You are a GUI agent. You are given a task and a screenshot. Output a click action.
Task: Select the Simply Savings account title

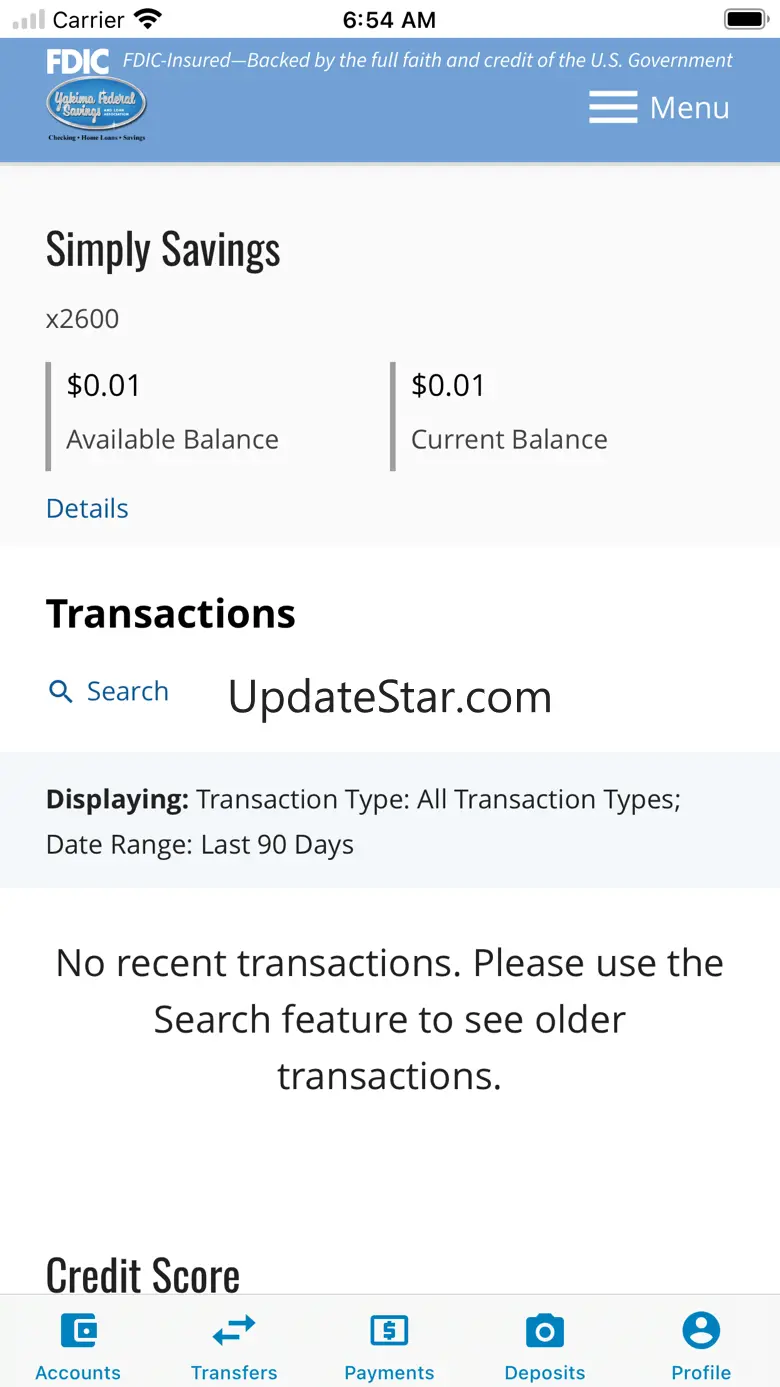point(163,249)
